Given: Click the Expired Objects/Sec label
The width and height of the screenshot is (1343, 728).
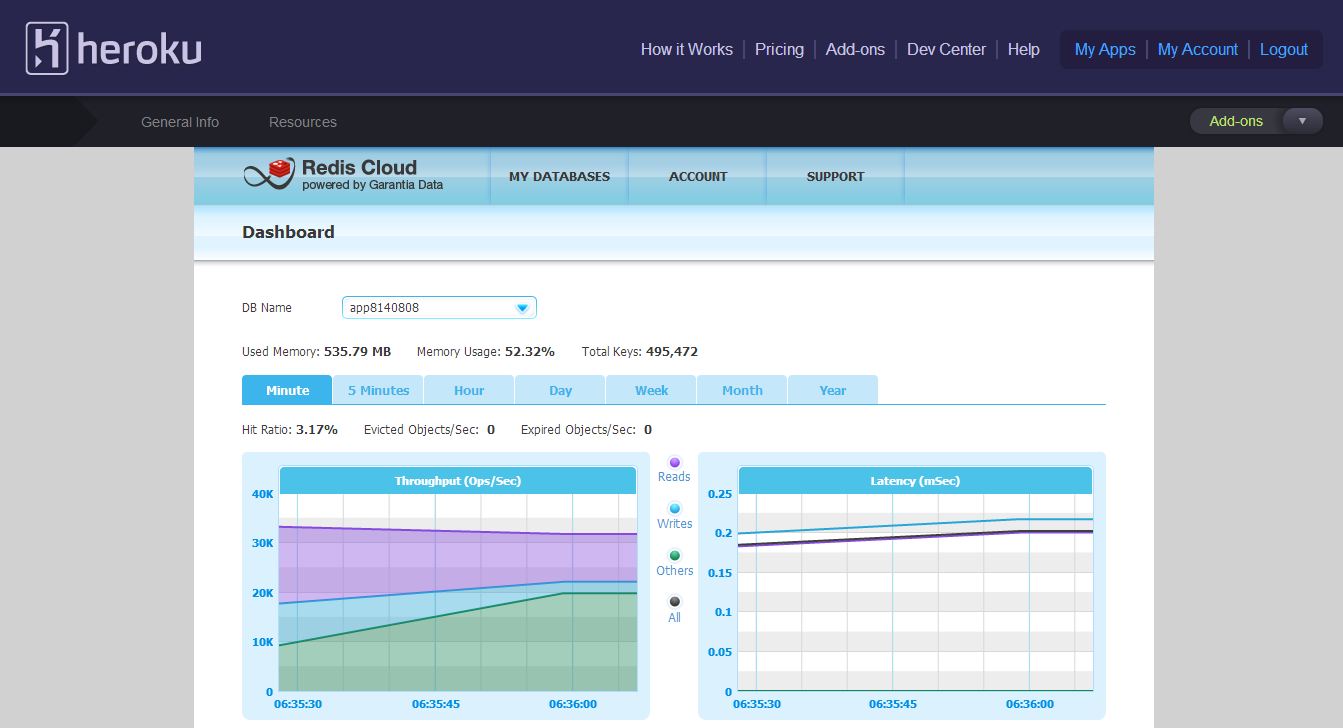Looking at the screenshot, I should [x=578, y=430].
